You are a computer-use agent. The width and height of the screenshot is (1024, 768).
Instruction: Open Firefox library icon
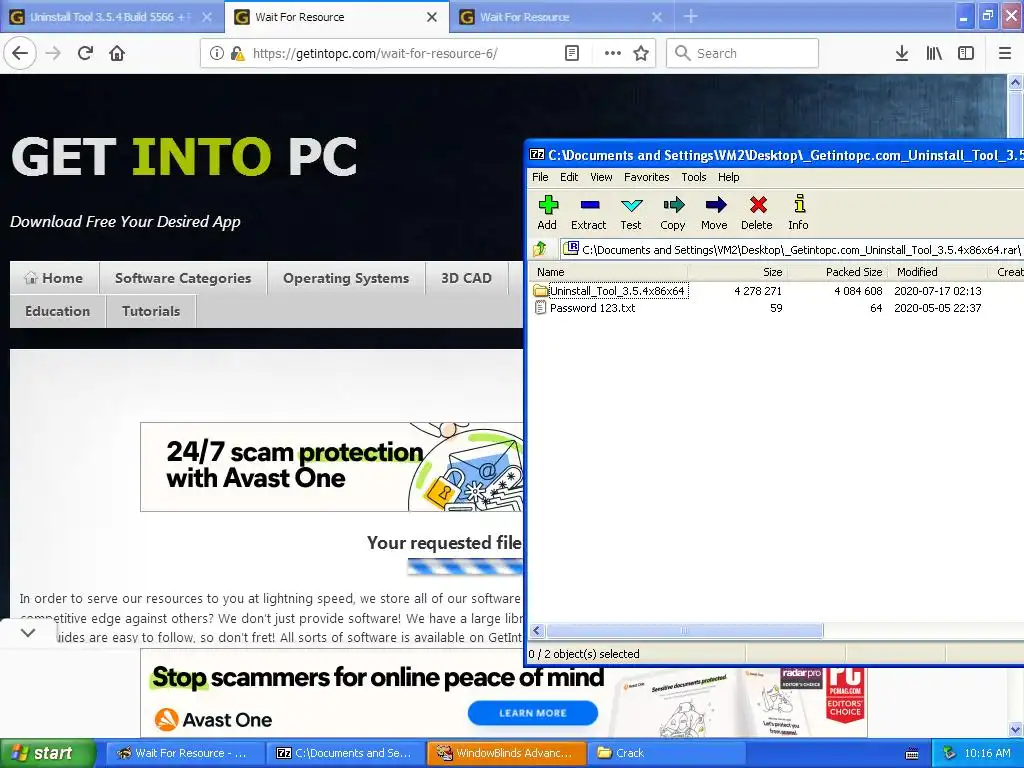click(934, 53)
